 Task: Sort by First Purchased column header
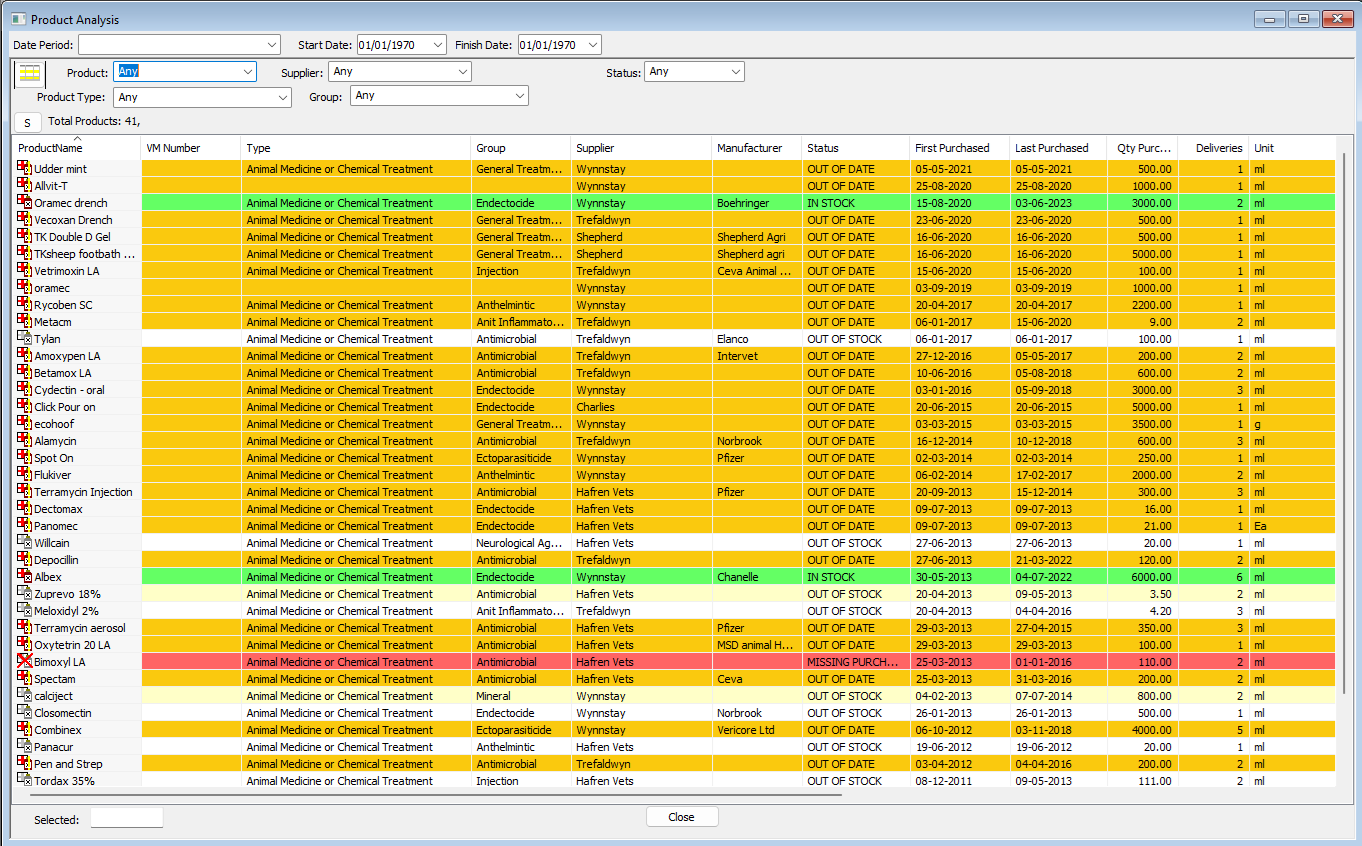click(960, 148)
